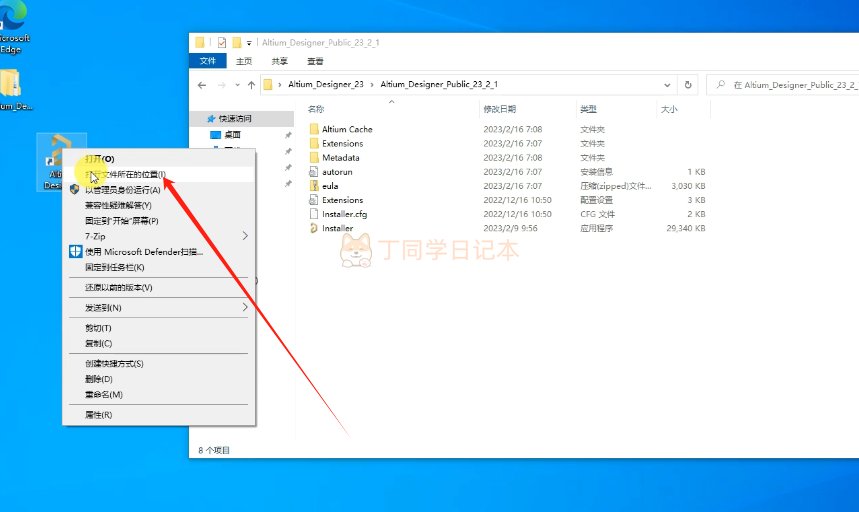The image size is (859, 512).
Task: Choose 复制(C) in context menu
Action: 159,343
